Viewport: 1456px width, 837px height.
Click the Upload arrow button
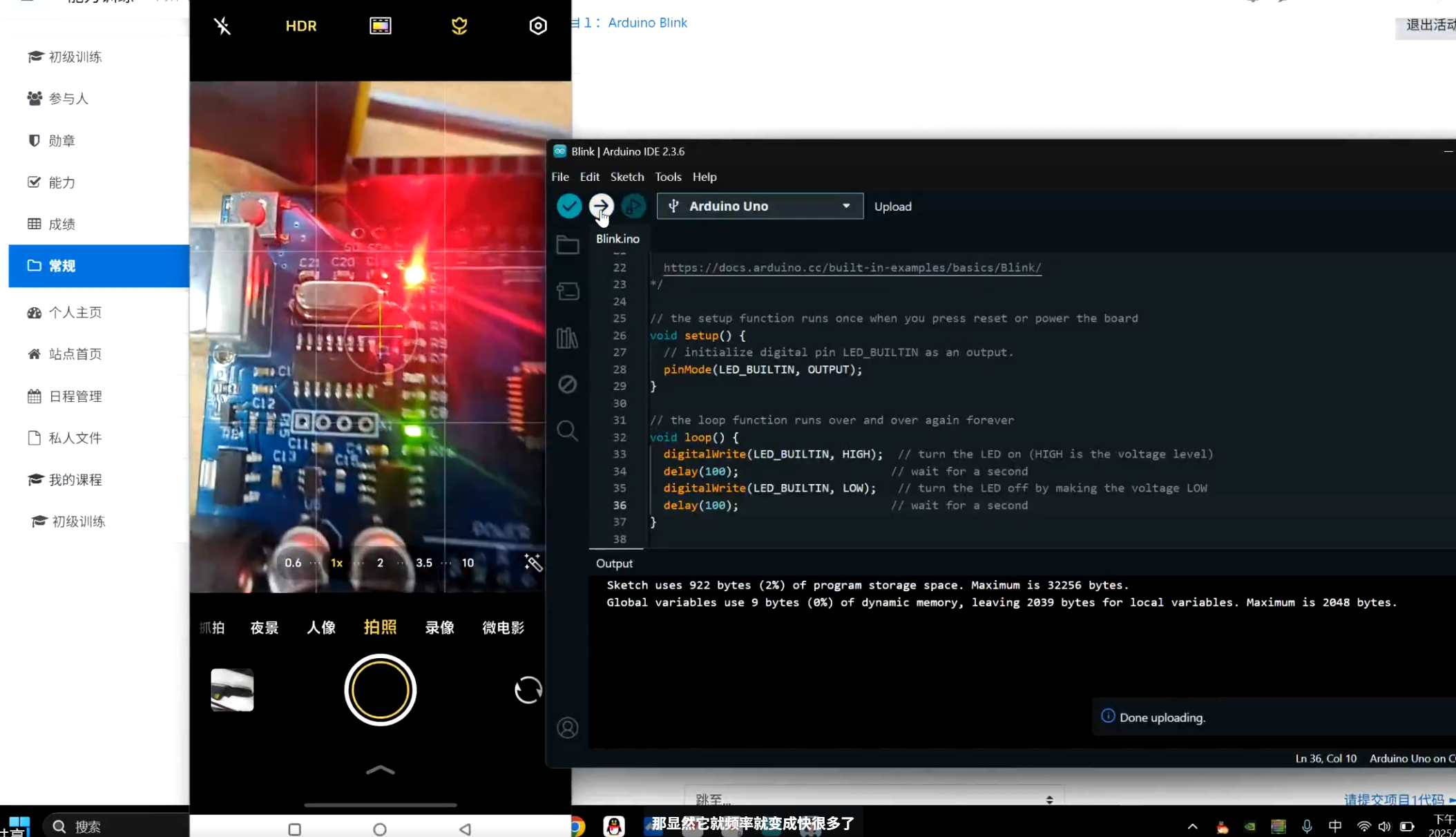click(601, 206)
